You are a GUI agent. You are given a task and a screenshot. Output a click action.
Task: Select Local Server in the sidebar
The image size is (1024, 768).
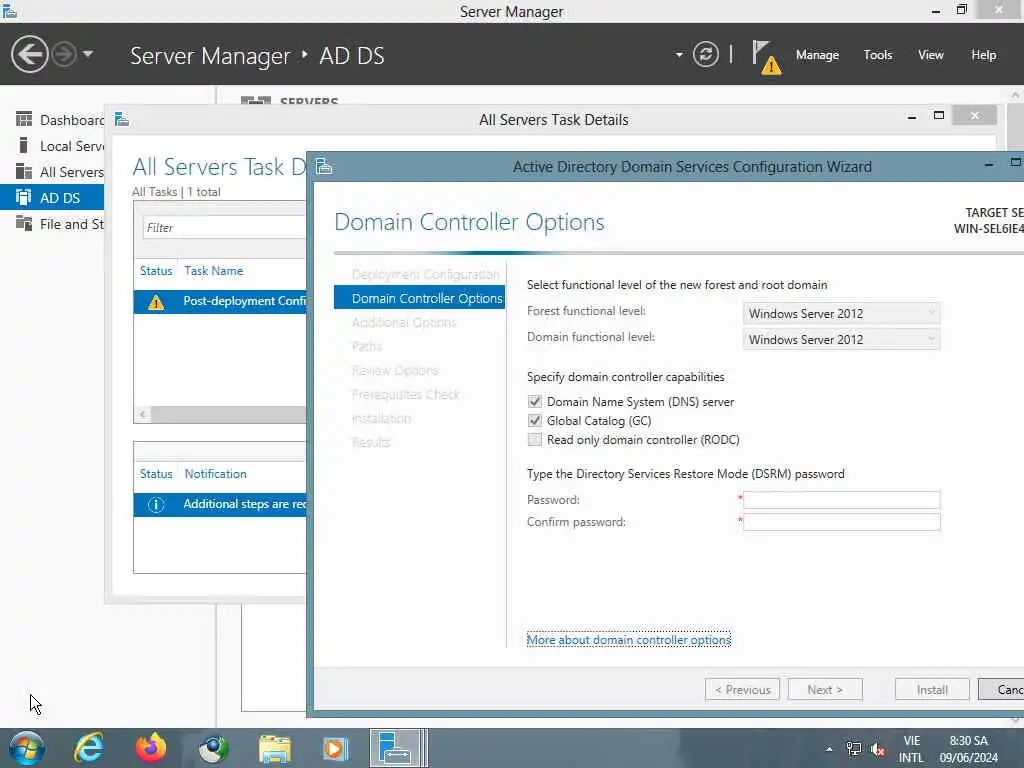(52, 146)
